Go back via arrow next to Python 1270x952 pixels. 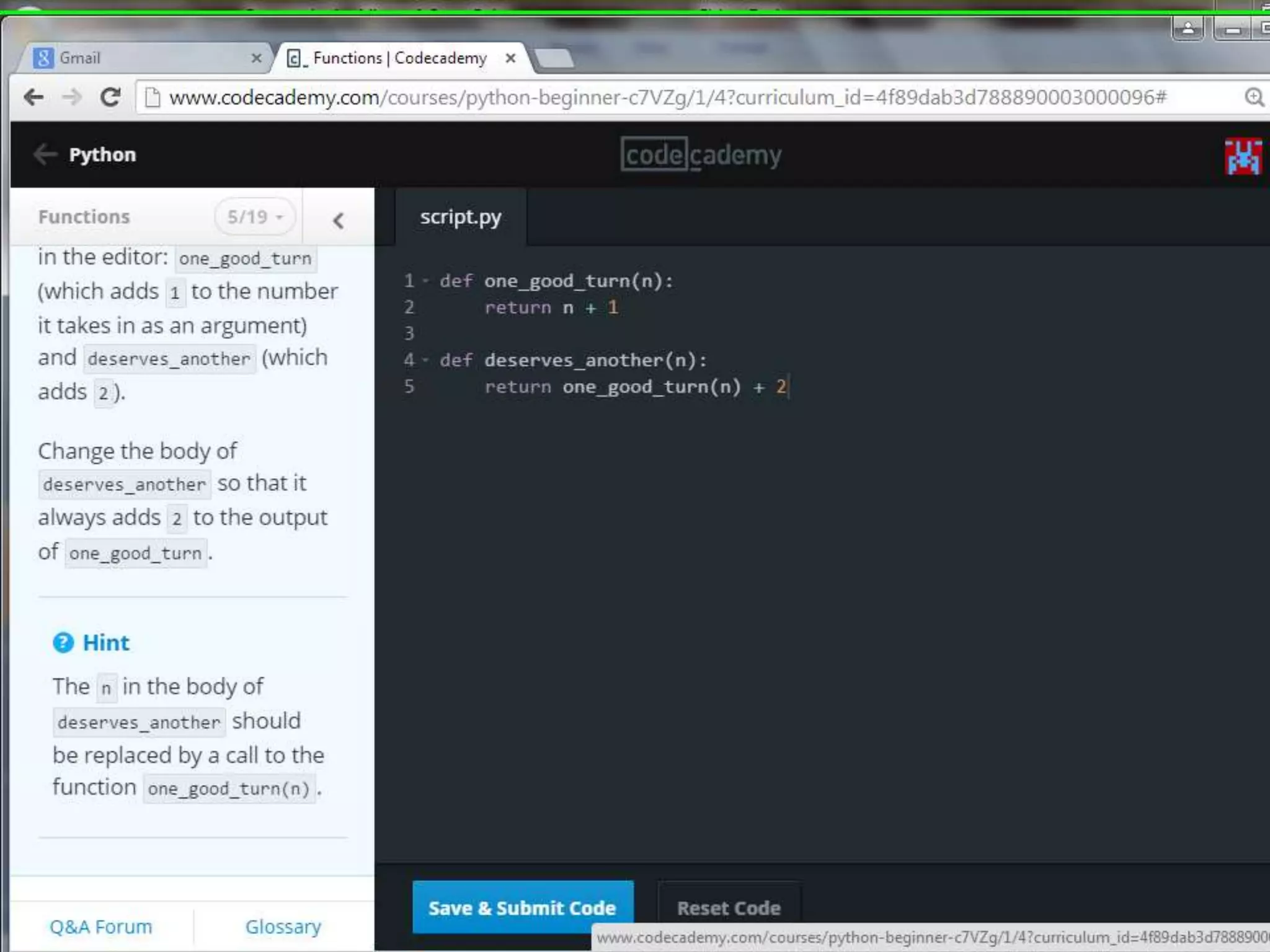click(x=45, y=154)
